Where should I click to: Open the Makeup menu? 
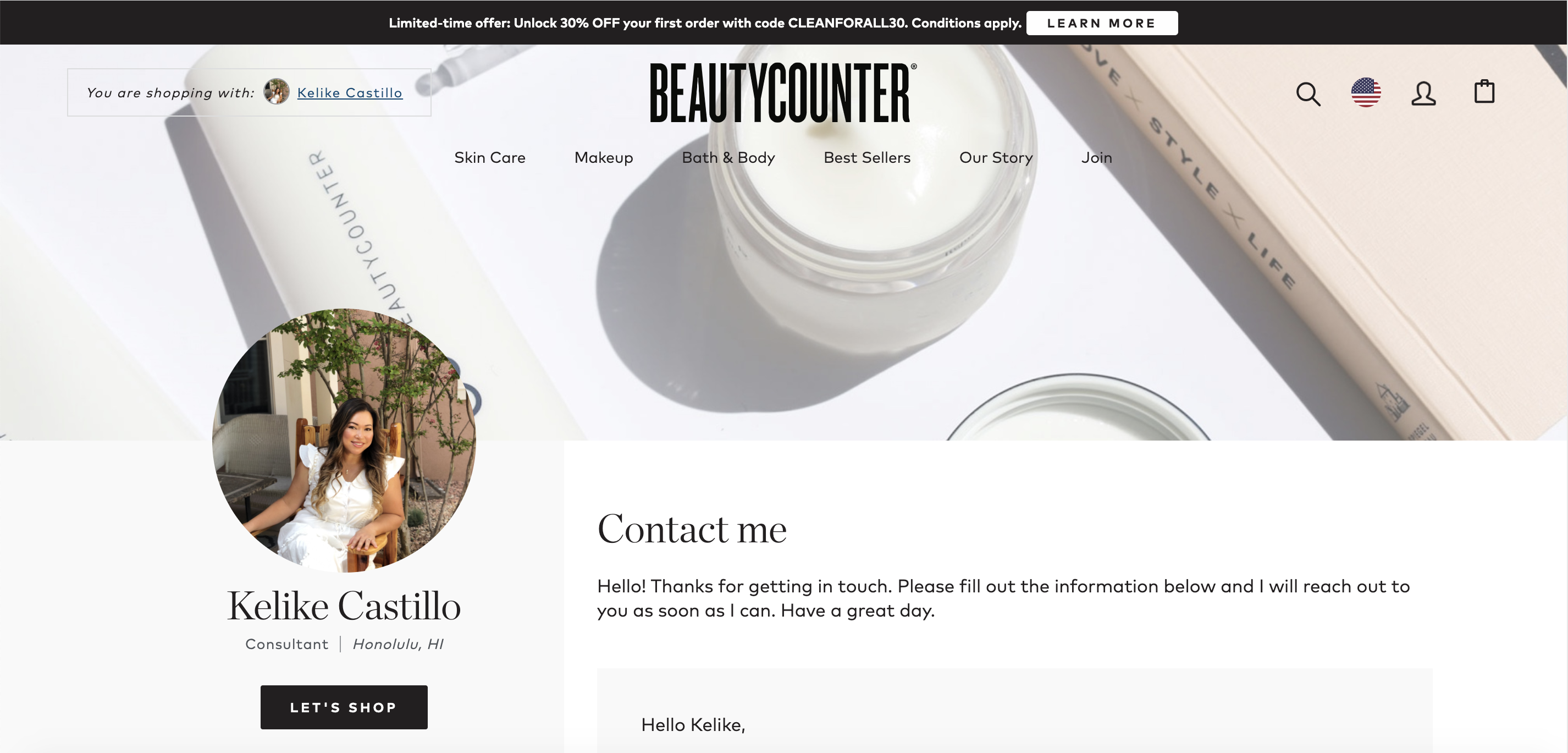point(603,158)
